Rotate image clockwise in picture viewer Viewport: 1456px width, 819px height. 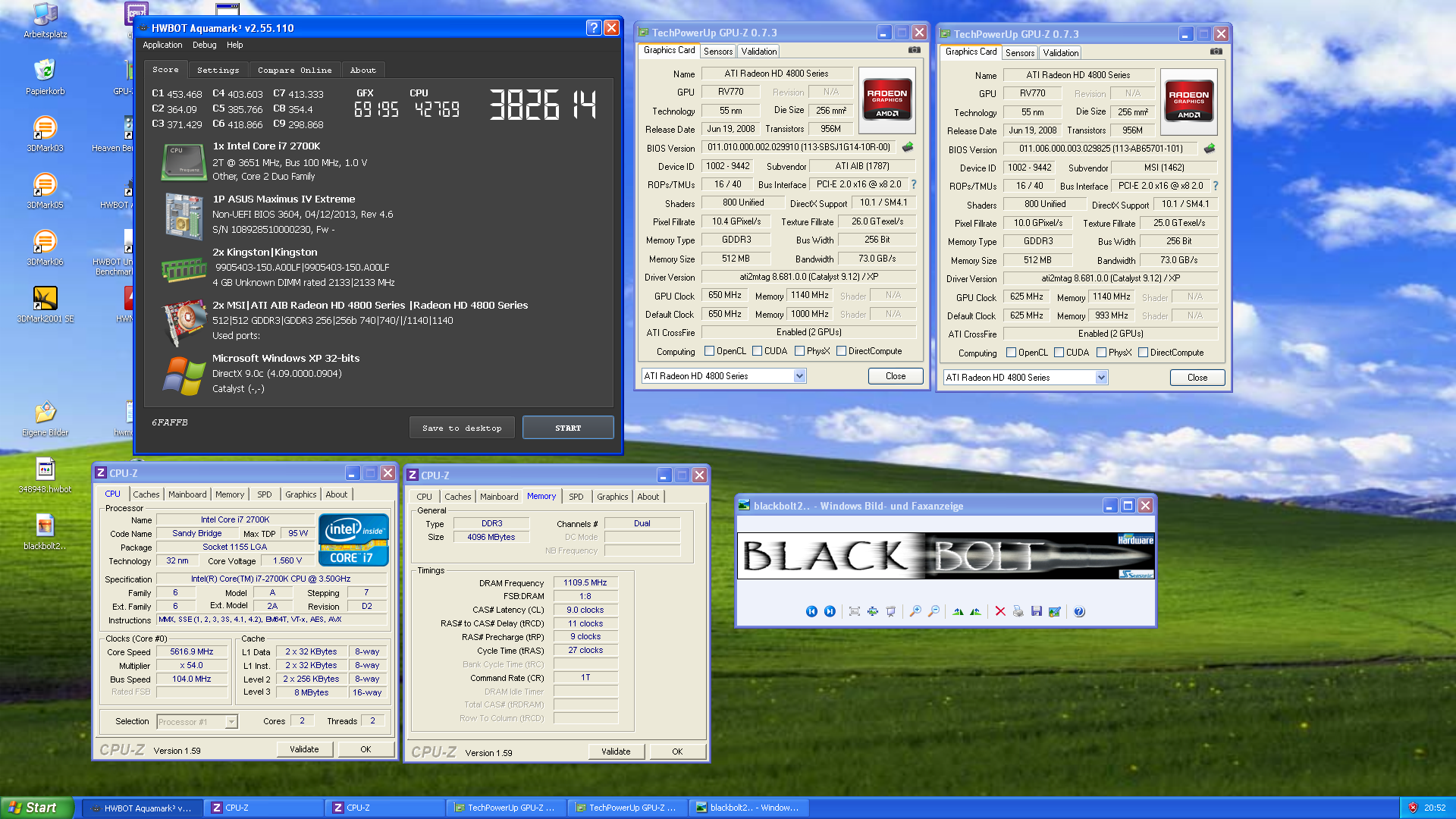958,611
